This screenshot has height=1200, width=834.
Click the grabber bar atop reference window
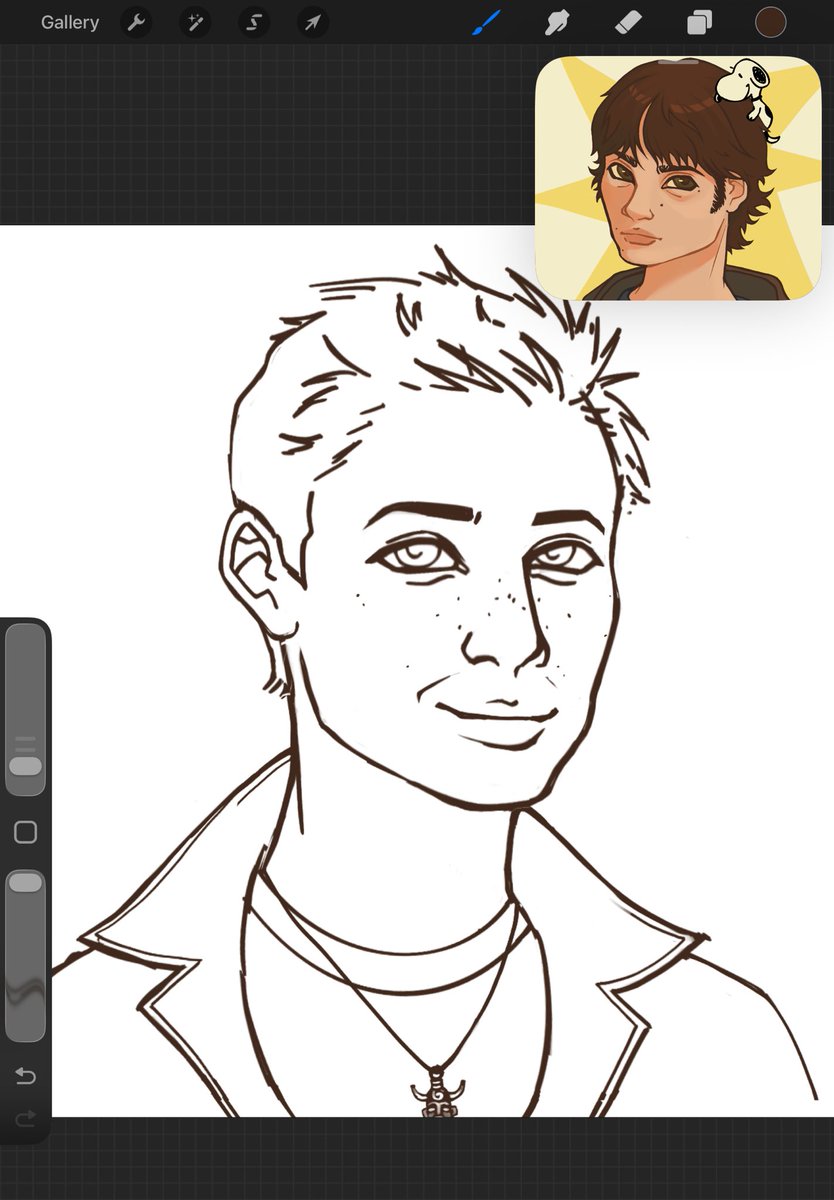[x=678, y=62]
